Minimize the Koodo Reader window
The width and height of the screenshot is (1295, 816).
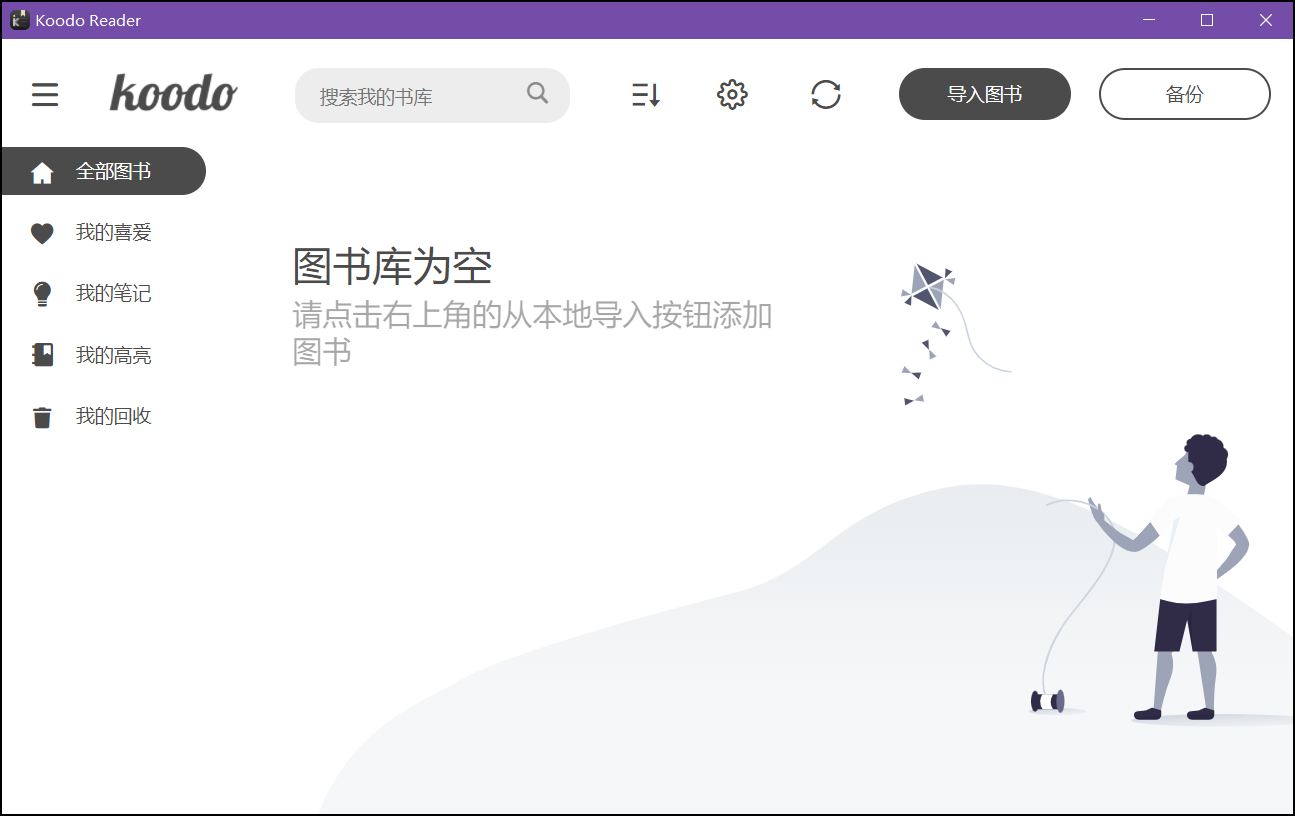[x=1149, y=20]
